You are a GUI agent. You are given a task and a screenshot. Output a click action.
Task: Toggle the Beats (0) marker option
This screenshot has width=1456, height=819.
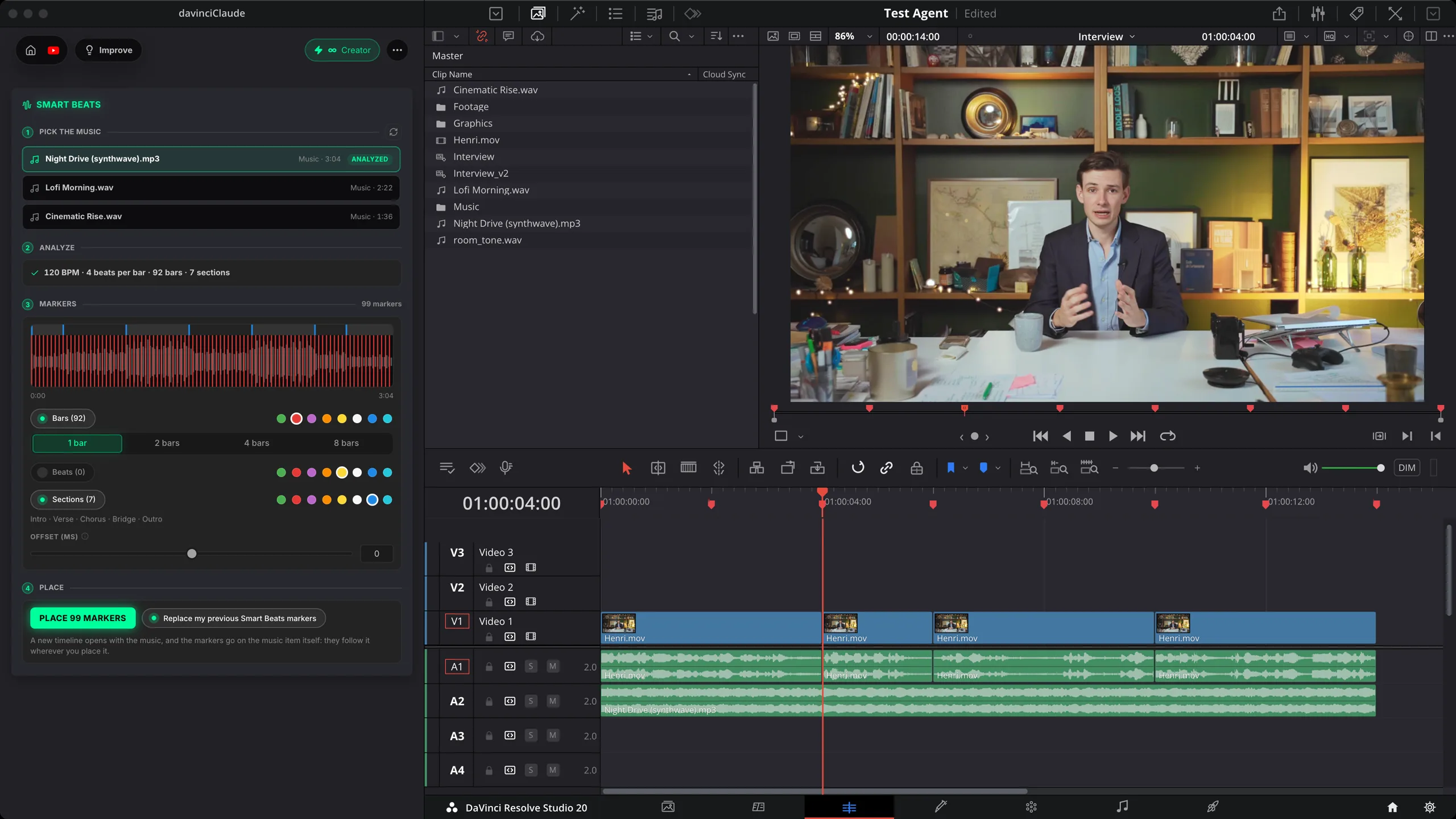63,472
